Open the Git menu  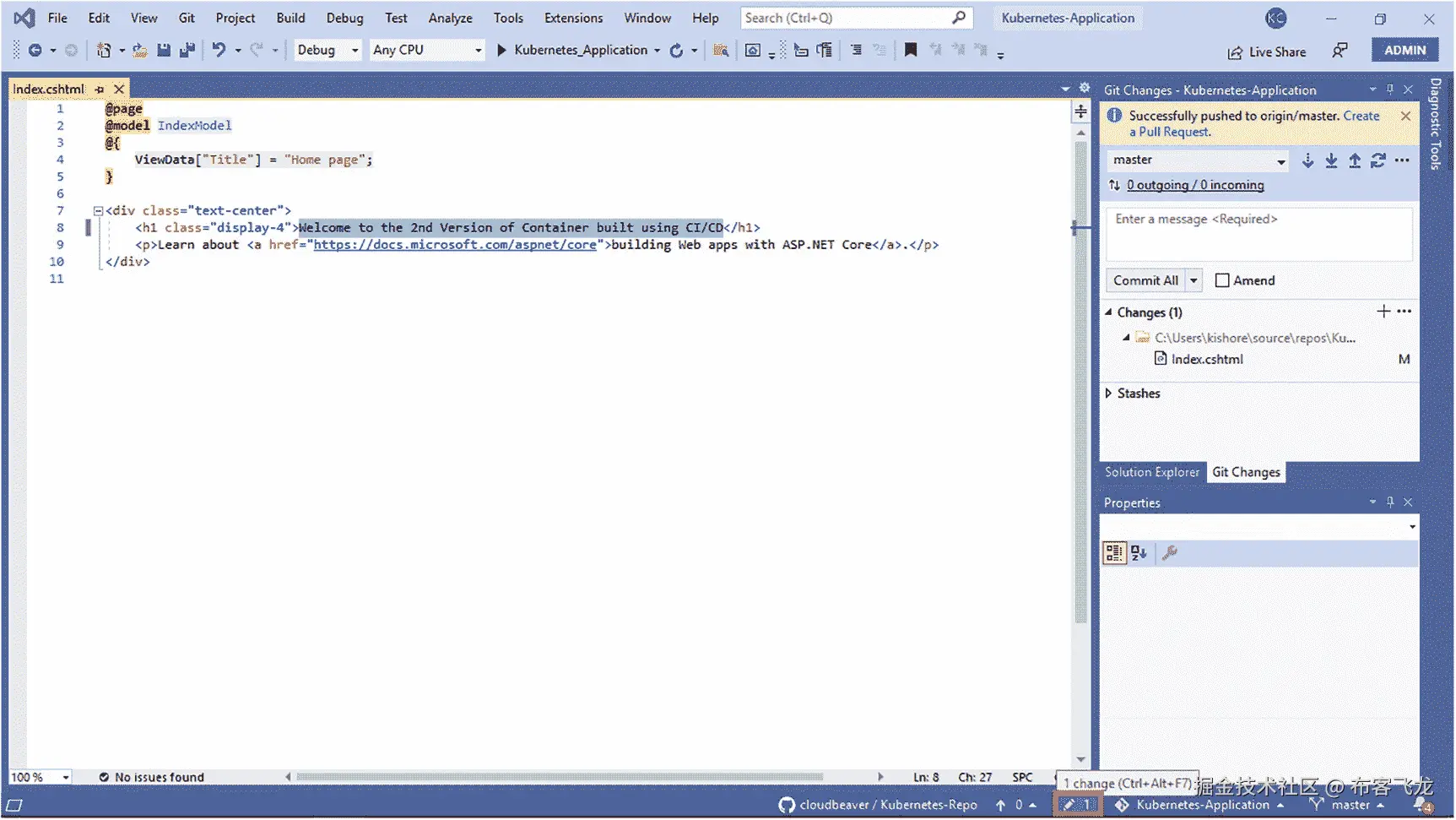click(187, 18)
